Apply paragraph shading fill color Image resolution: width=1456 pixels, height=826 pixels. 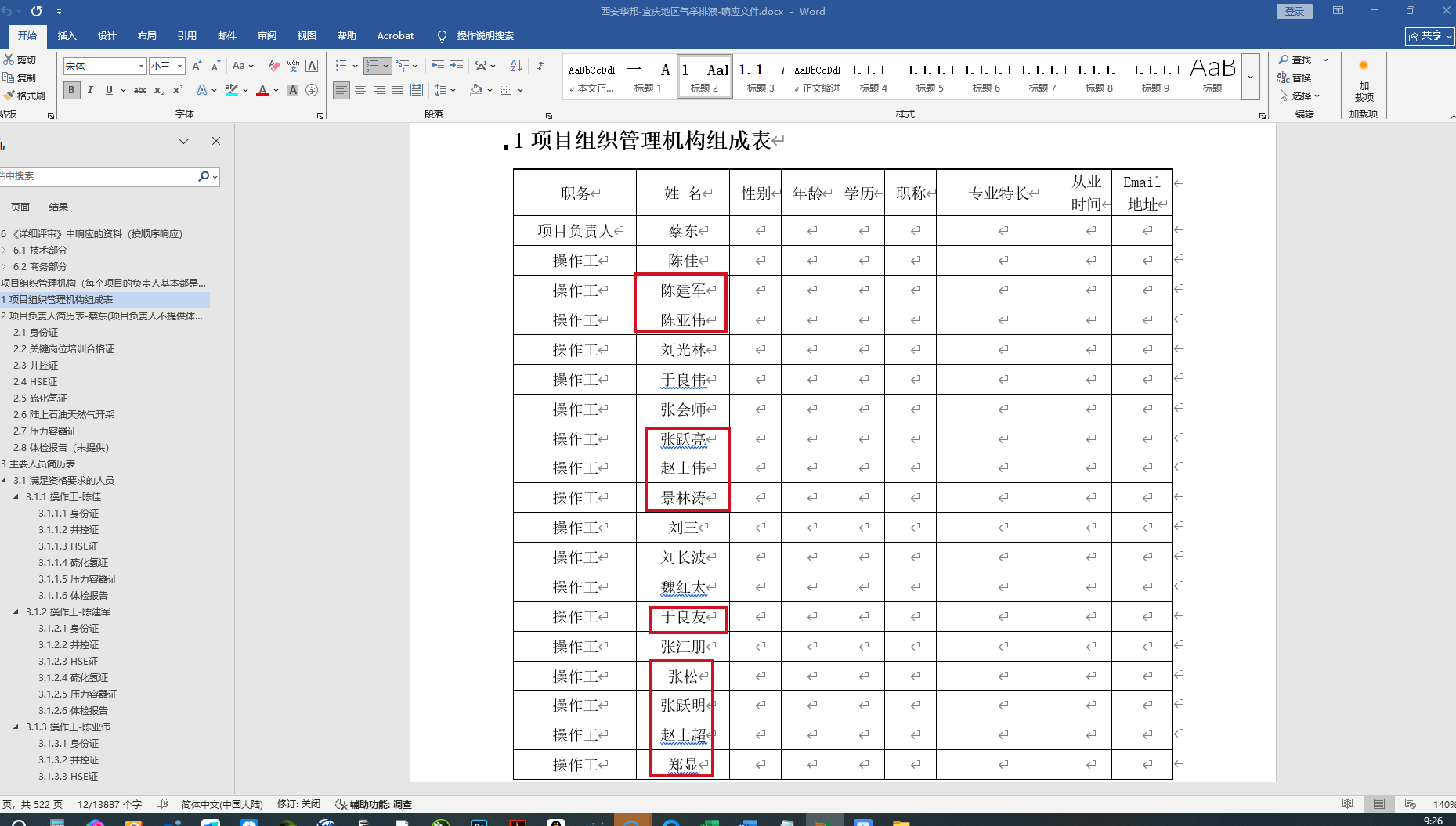(x=476, y=91)
